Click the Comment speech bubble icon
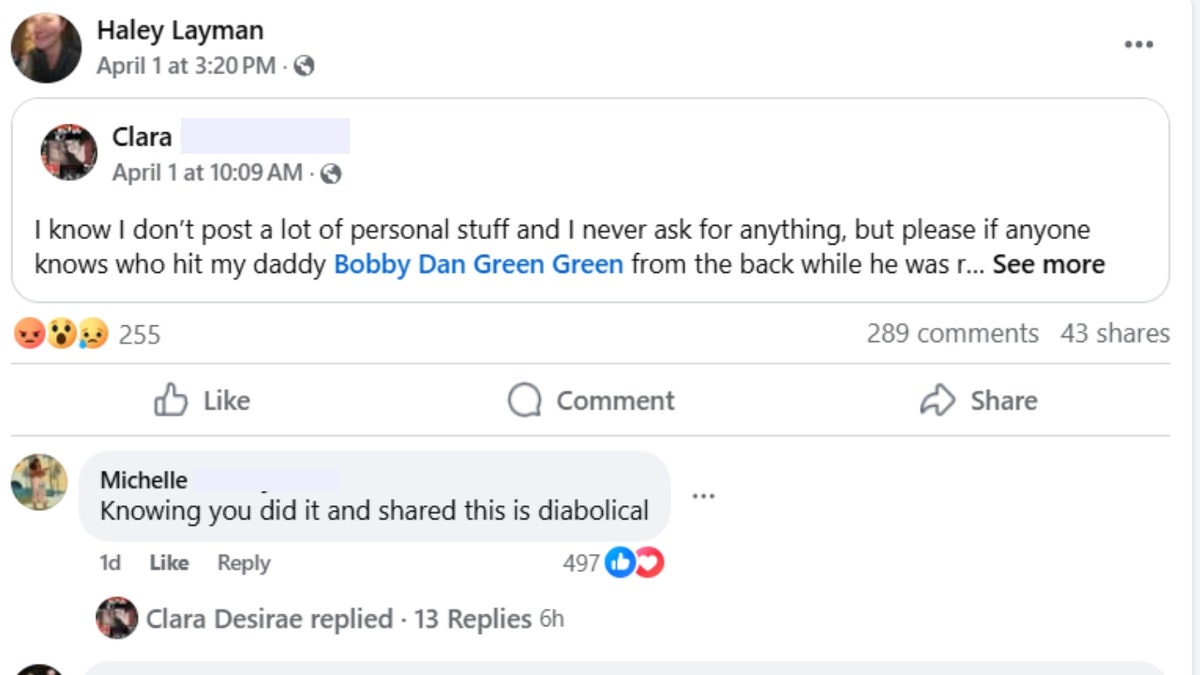This screenshot has height=675, width=1200. tap(524, 400)
